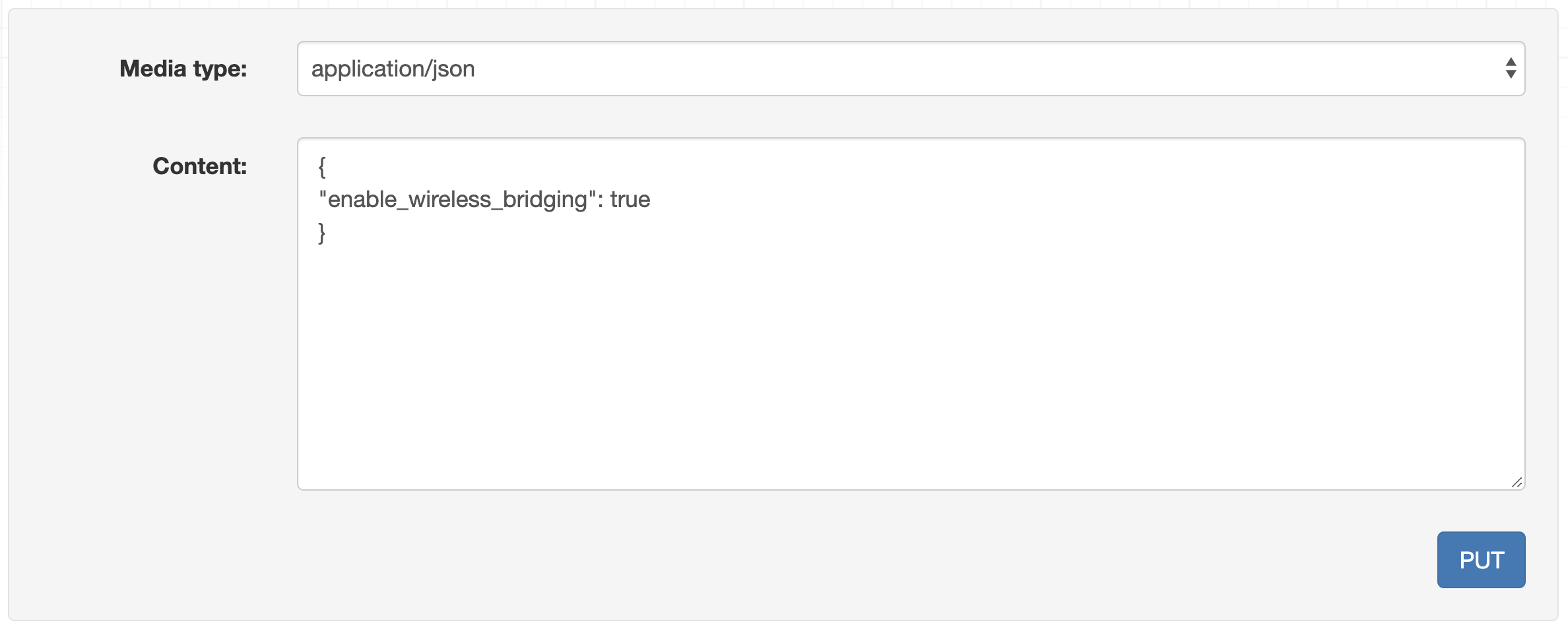Click the colon after the JSON key
1568x637 pixels.
tap(600, 200)
